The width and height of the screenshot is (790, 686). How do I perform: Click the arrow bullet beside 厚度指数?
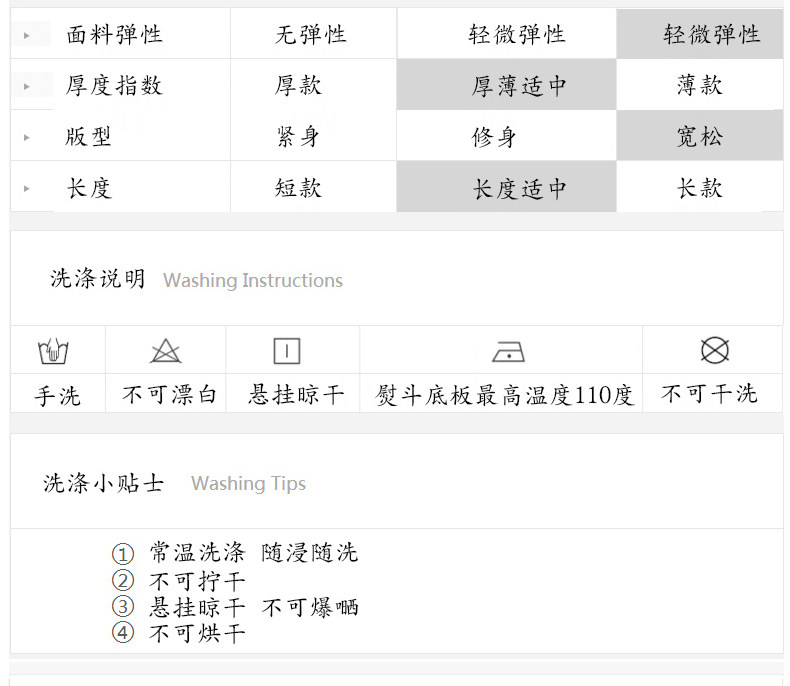[27, 87]
